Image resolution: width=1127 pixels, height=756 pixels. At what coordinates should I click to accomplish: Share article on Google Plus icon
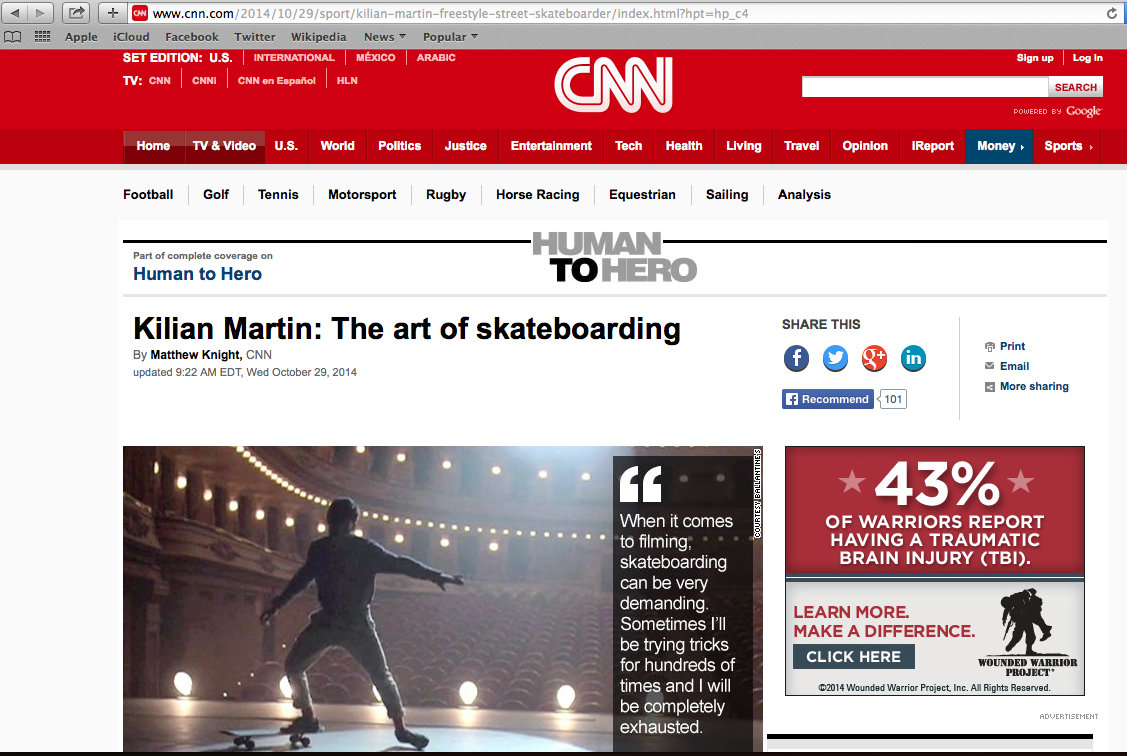pyautogui.click(x=874, y=358)
